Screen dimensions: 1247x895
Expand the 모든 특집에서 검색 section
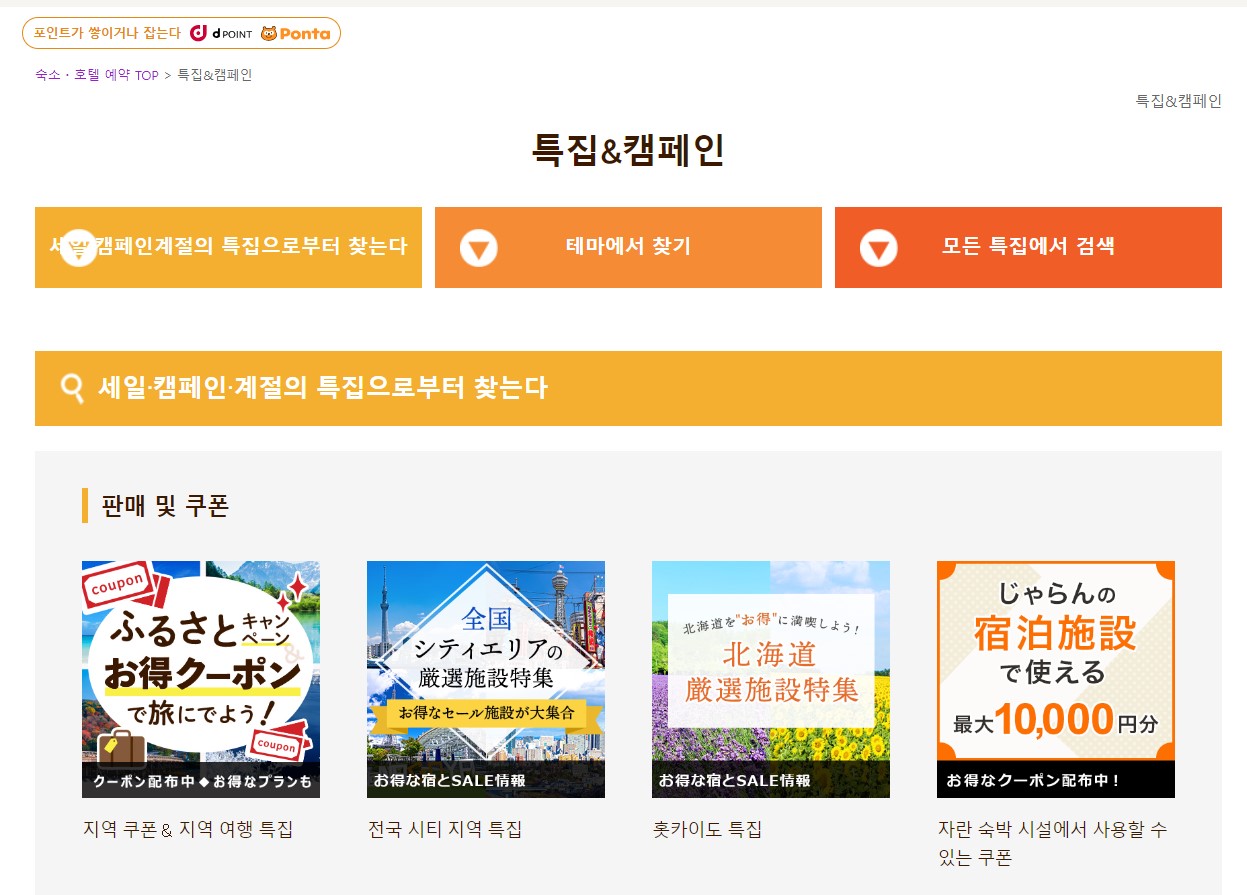1028,247
